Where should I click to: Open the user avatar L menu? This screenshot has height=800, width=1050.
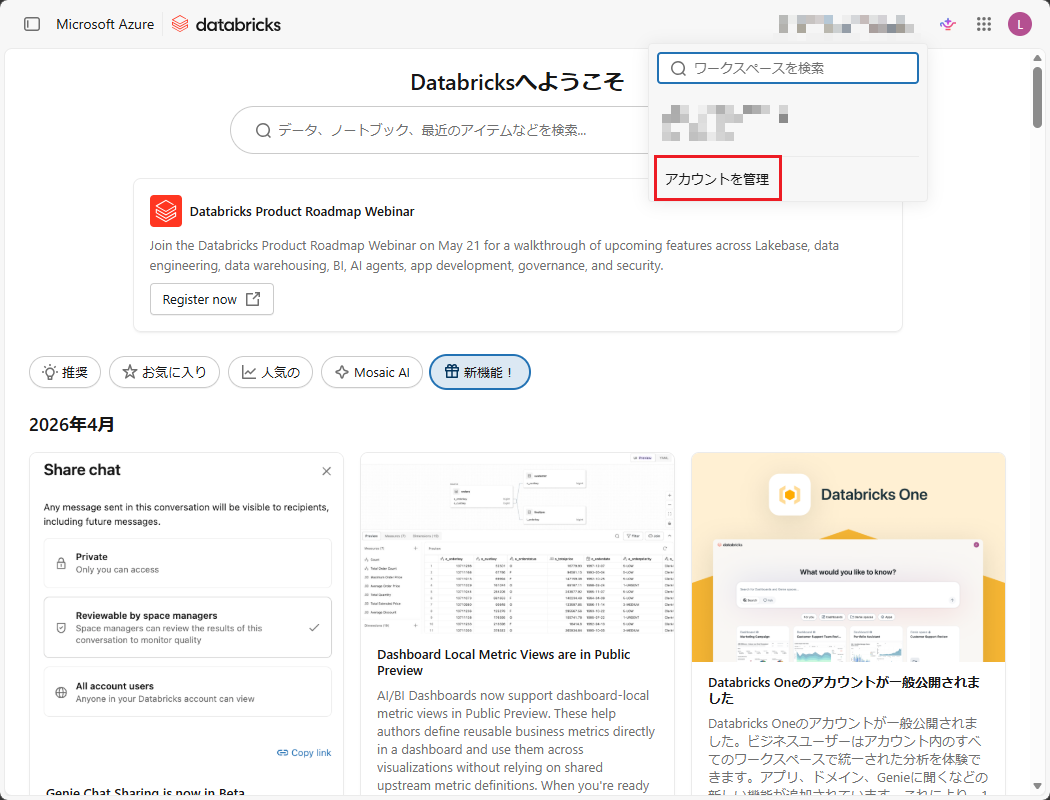pyautogui.click(x=1019, y=24)
